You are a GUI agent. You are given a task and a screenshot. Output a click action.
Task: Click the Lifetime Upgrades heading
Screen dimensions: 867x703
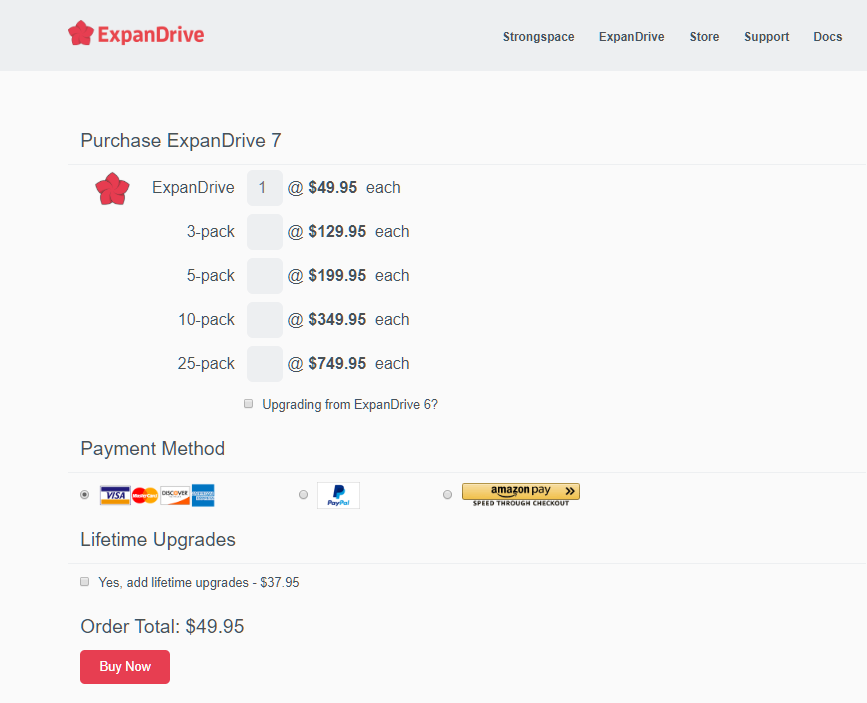[158, 539]
